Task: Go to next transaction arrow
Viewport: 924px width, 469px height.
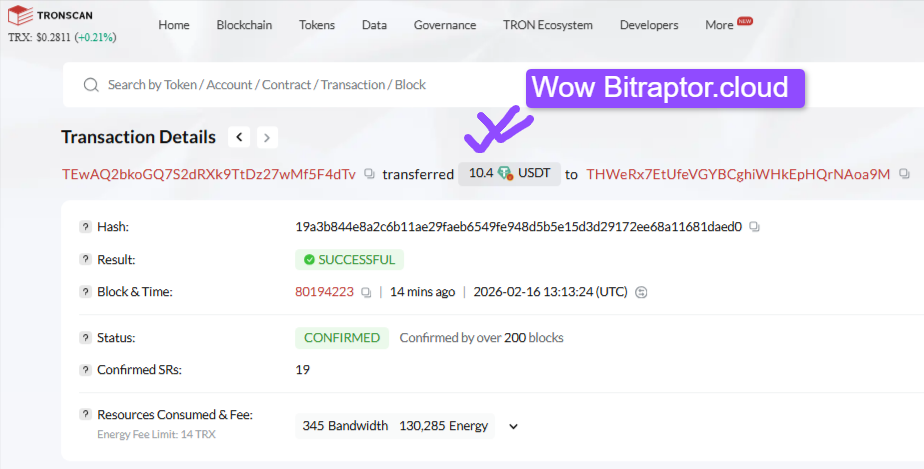Action: 267,137
